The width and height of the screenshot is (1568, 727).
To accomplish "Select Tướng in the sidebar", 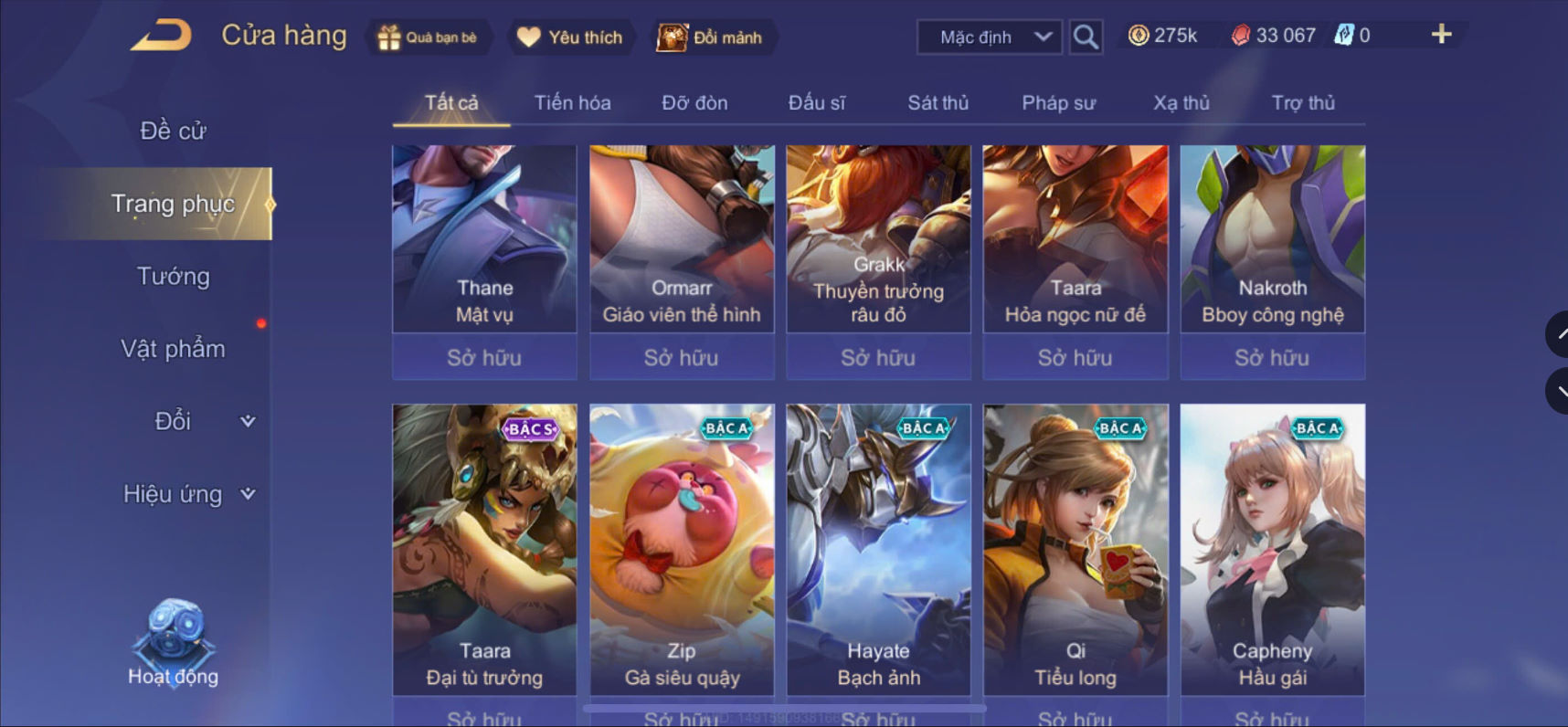I will pos(173,276).
